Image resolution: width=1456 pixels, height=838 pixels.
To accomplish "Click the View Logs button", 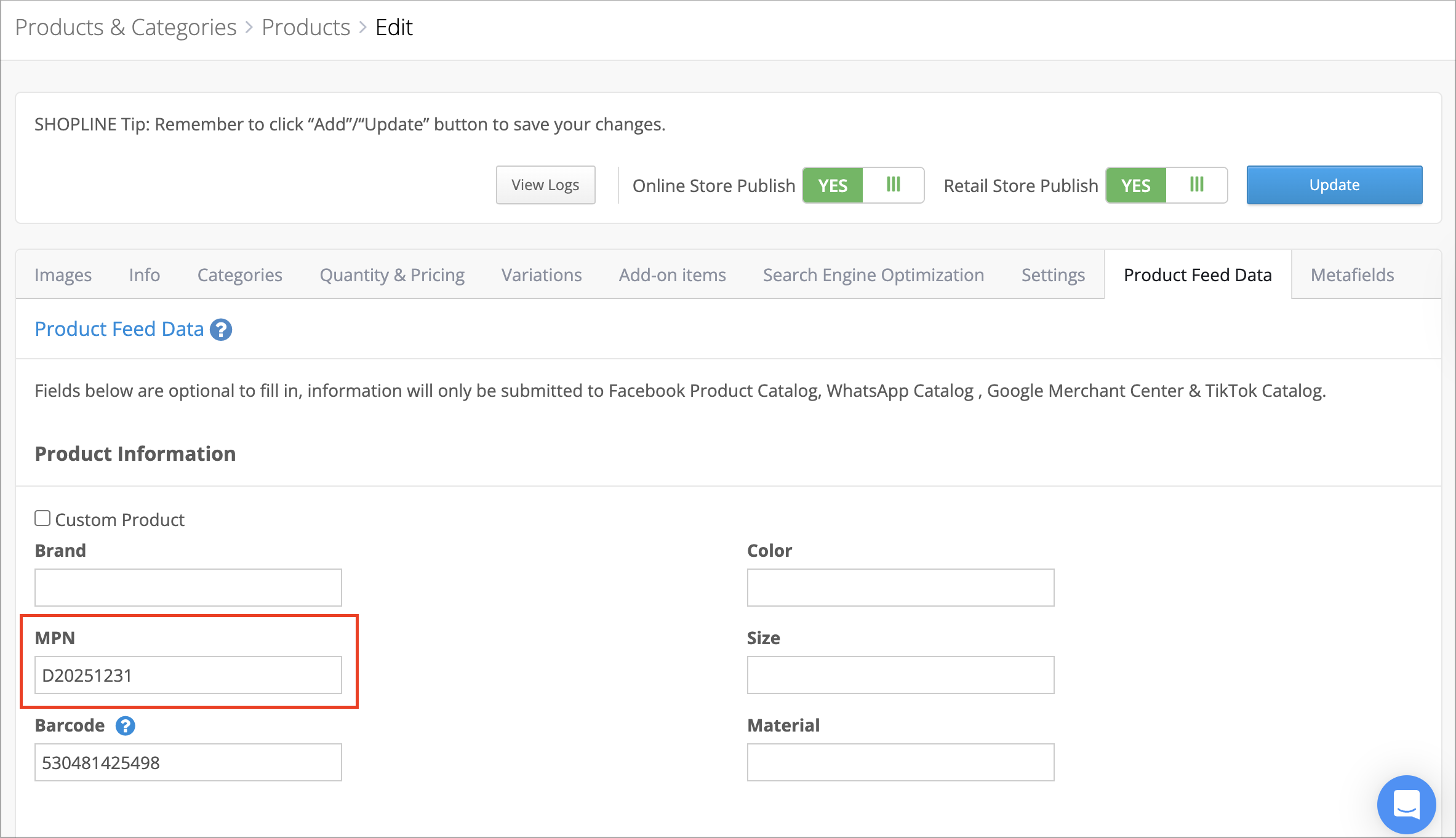I will tap(545, 185).
